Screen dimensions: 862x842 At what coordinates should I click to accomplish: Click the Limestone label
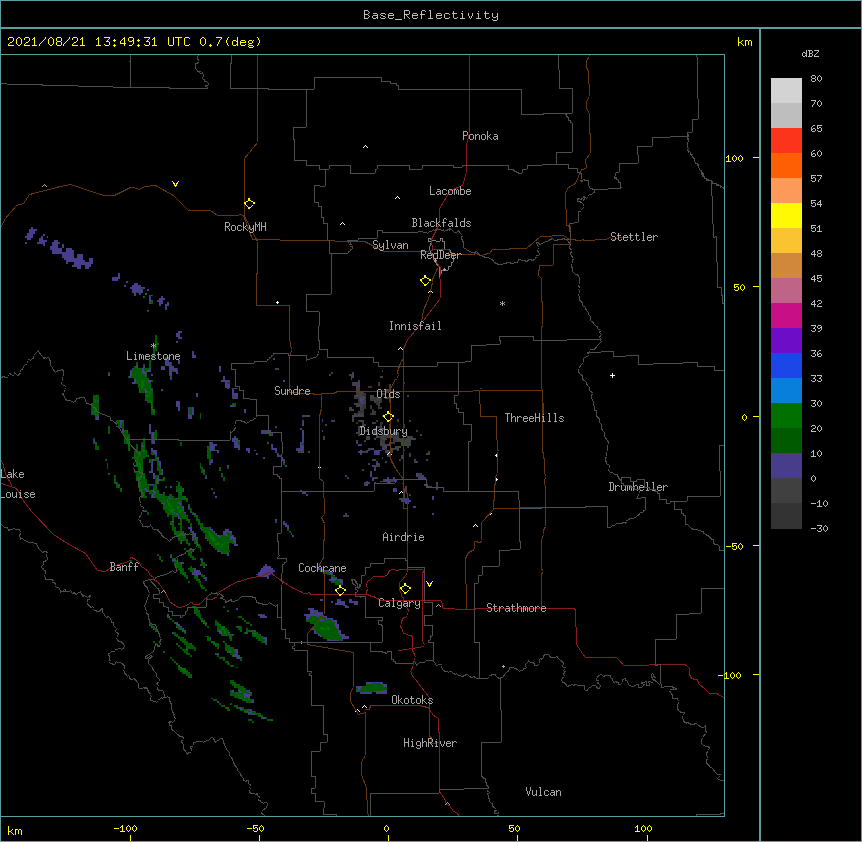point(153,356)
